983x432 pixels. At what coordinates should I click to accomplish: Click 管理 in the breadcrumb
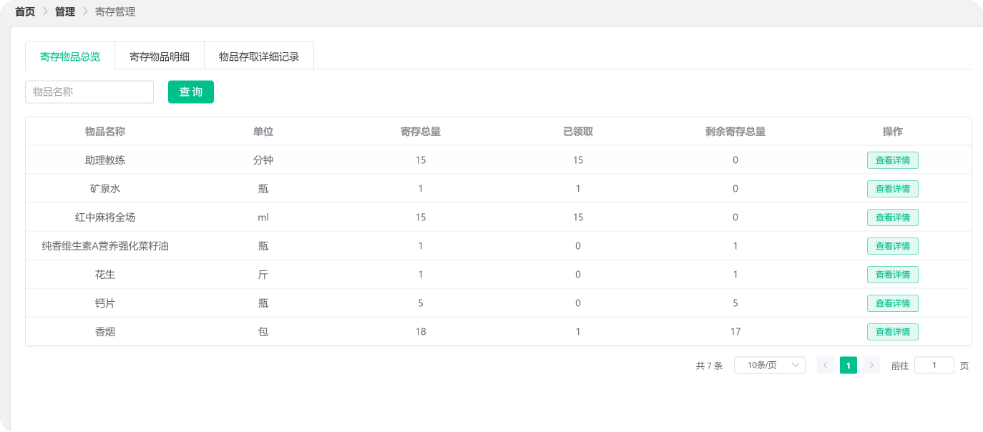65,12
